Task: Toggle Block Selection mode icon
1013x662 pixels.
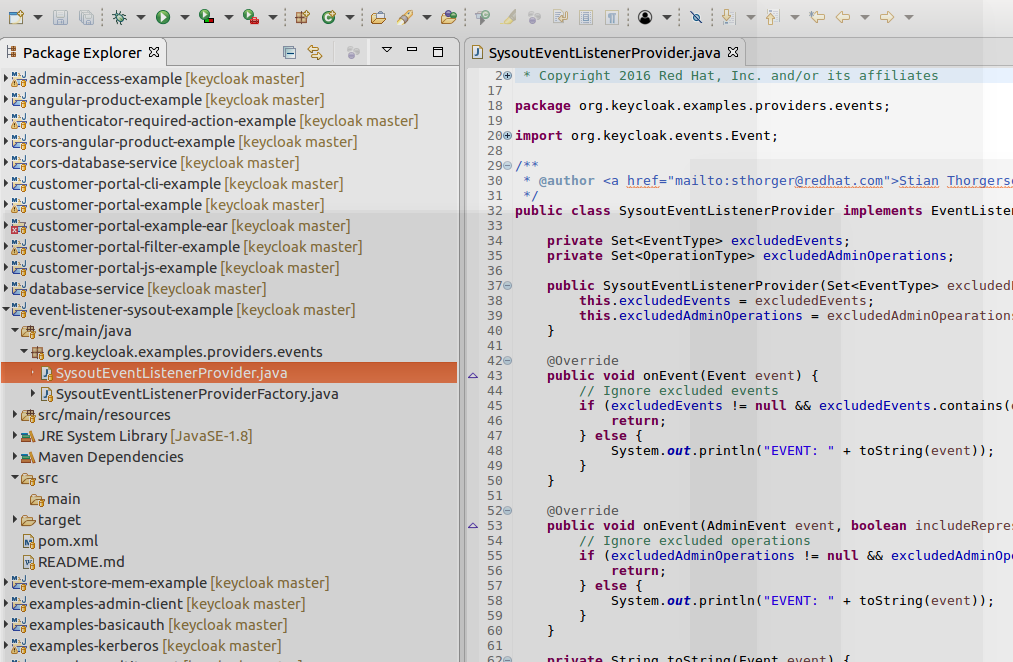Action: (586, 17)
